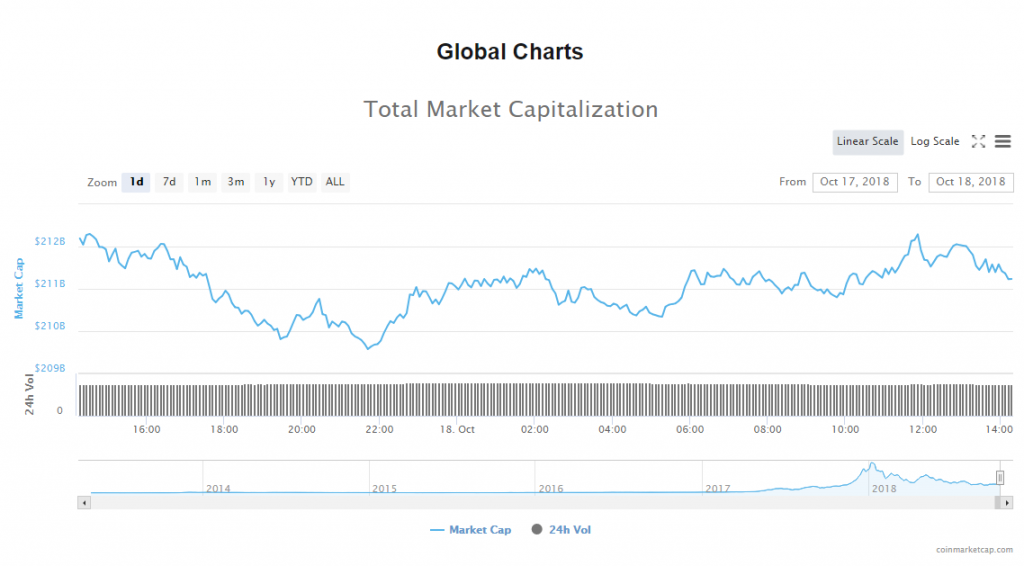The height and width of the screenshot is (566, 1024).
Task: Click the navigator right scroll arrow
Action: point(1007,502)
